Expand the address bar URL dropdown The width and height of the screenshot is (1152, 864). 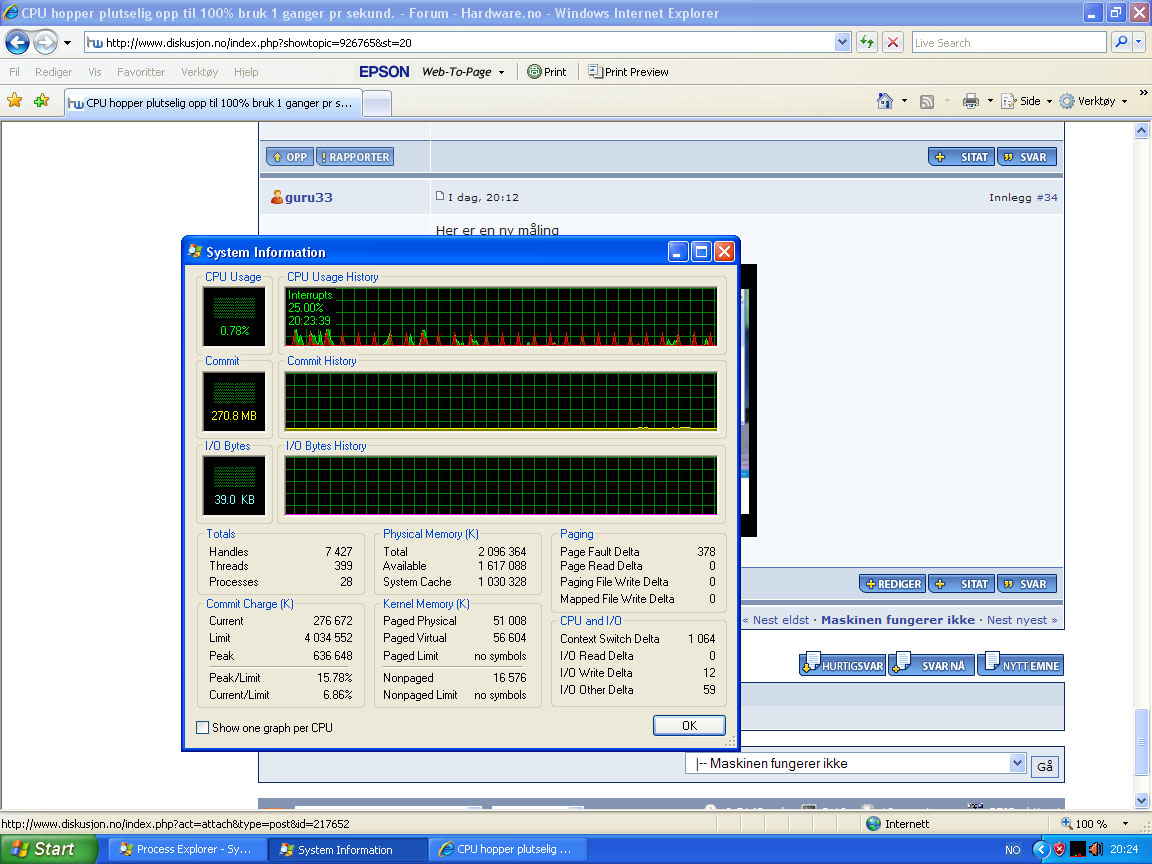(x=842, y=43)
